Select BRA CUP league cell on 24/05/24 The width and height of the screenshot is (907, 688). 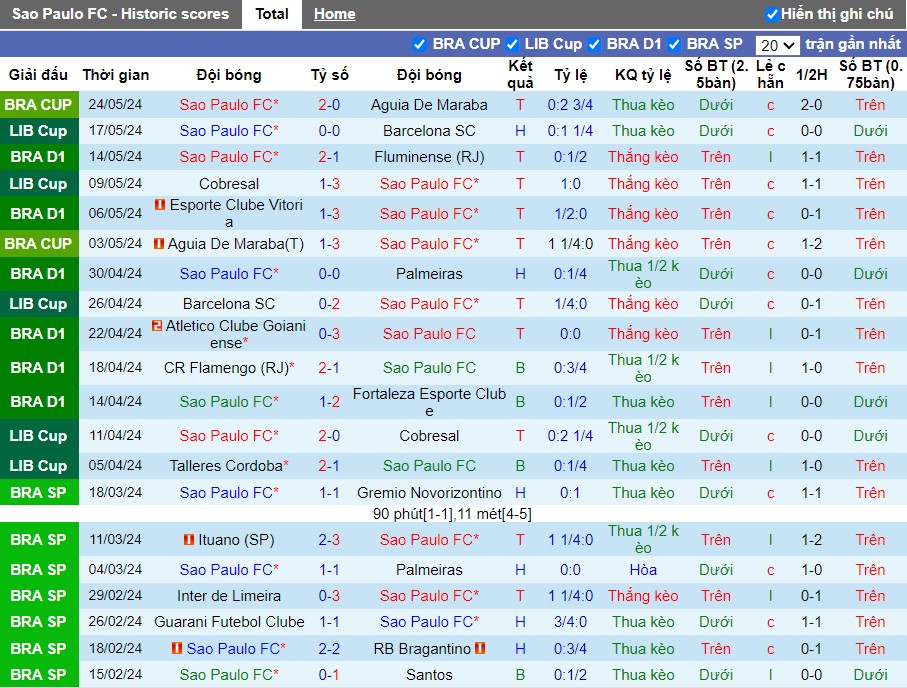coord(39,105)
